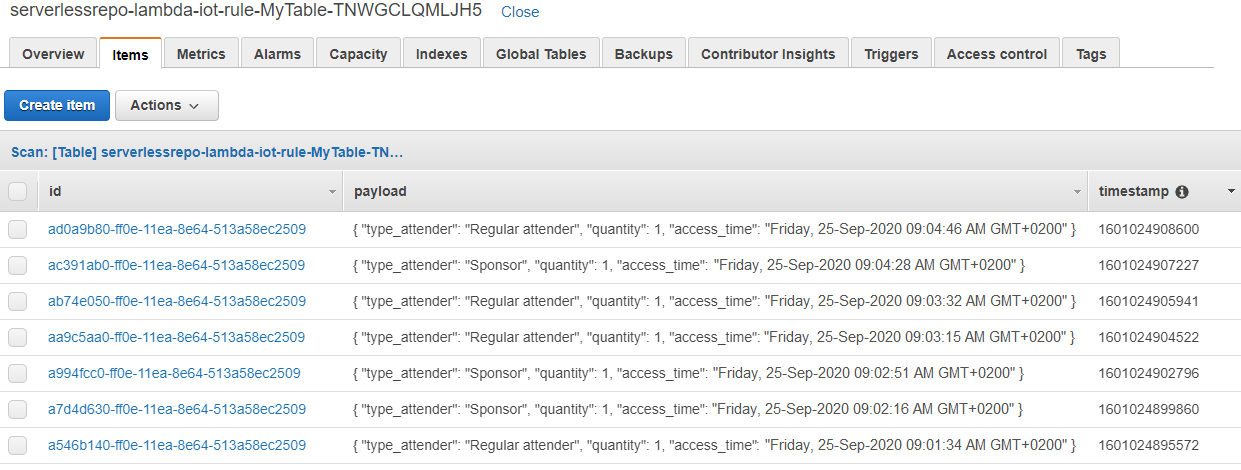This screenshot has height=470, width=1241.
Task: Tick the checkbox beside a994fcc0 item
Action: pyautogui.click(x=18, y=374)
